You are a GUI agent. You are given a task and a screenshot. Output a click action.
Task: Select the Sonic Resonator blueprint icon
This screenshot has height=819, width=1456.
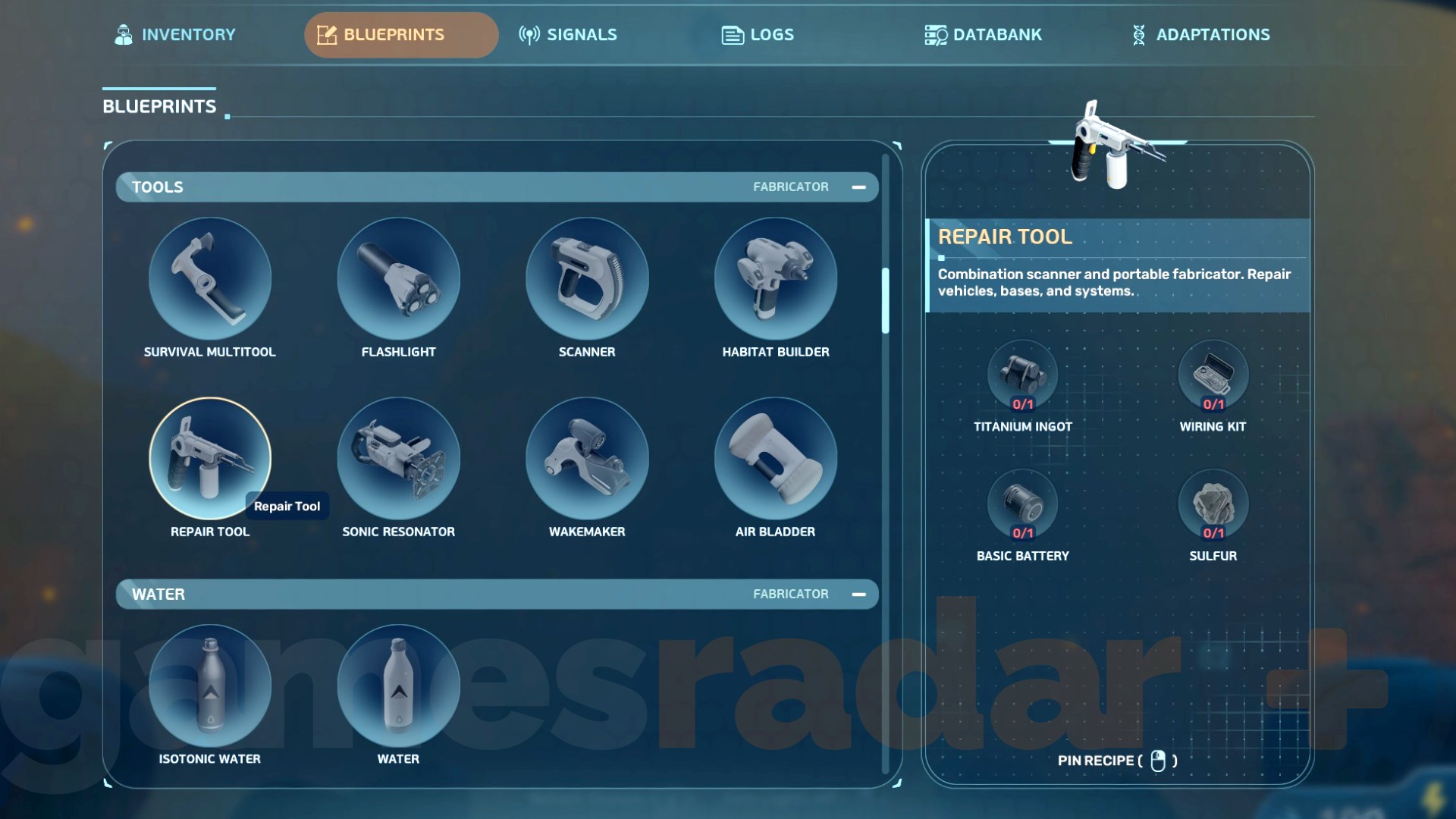pyautogui.click(x=398, y=458)
